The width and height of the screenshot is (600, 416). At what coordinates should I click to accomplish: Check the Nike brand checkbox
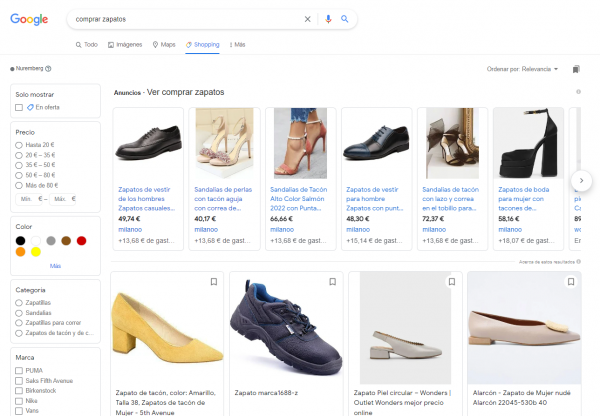pyautogui.click(x=19, y=401)
